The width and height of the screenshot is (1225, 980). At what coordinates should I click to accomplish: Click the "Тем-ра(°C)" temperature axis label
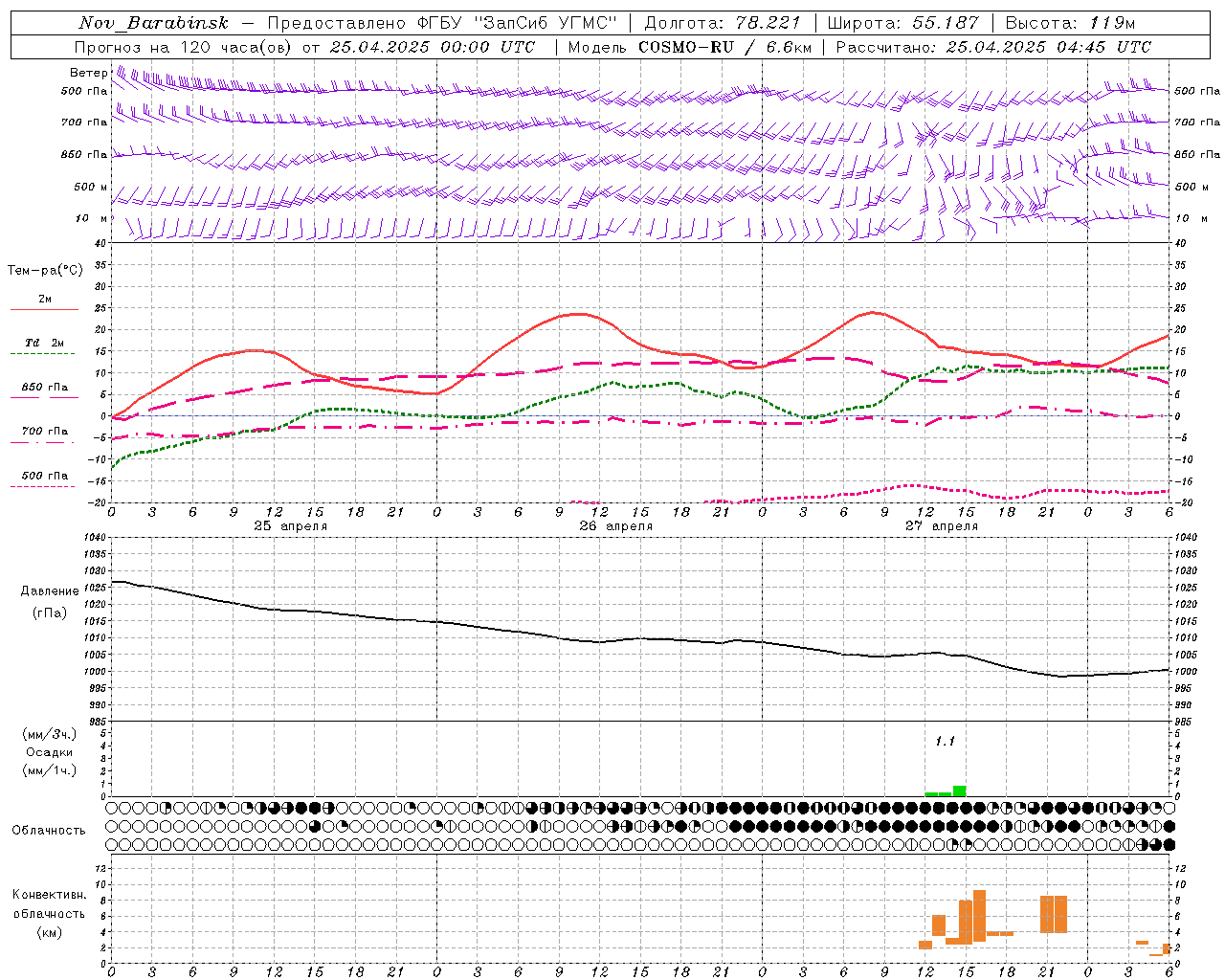pos(45,270)
